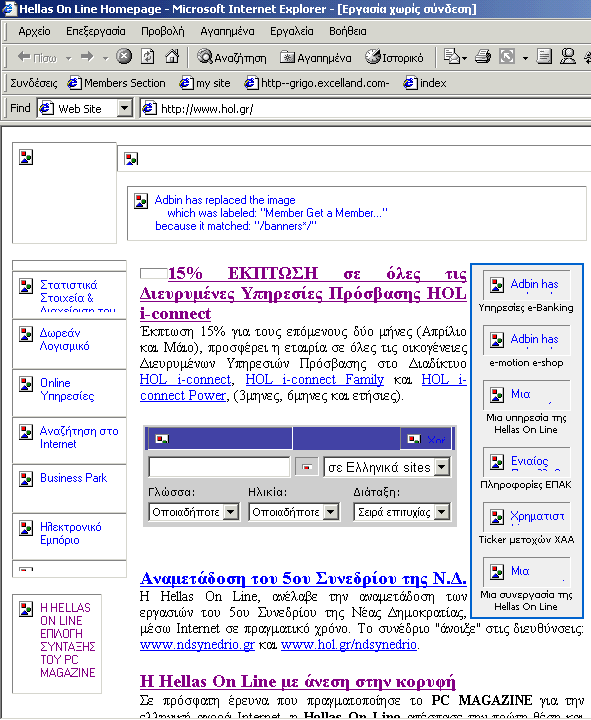Click the Back (Πίσω) arrow button
This screenshot has width=591, height=720.
[x=37, y=57]
